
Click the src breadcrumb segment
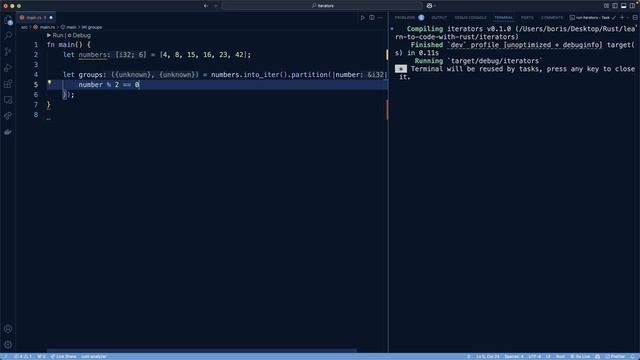point(24,27)
